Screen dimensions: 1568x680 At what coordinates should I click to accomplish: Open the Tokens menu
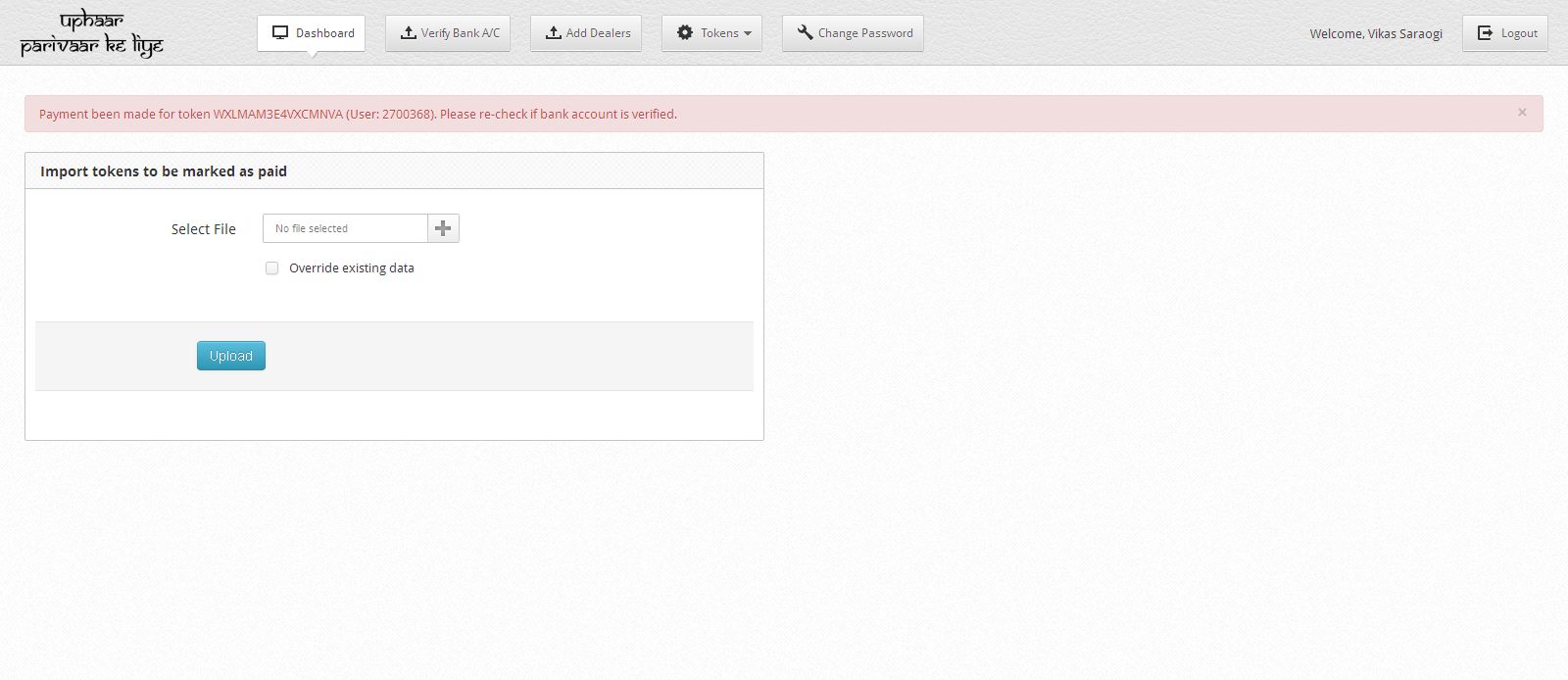[712, 32]
